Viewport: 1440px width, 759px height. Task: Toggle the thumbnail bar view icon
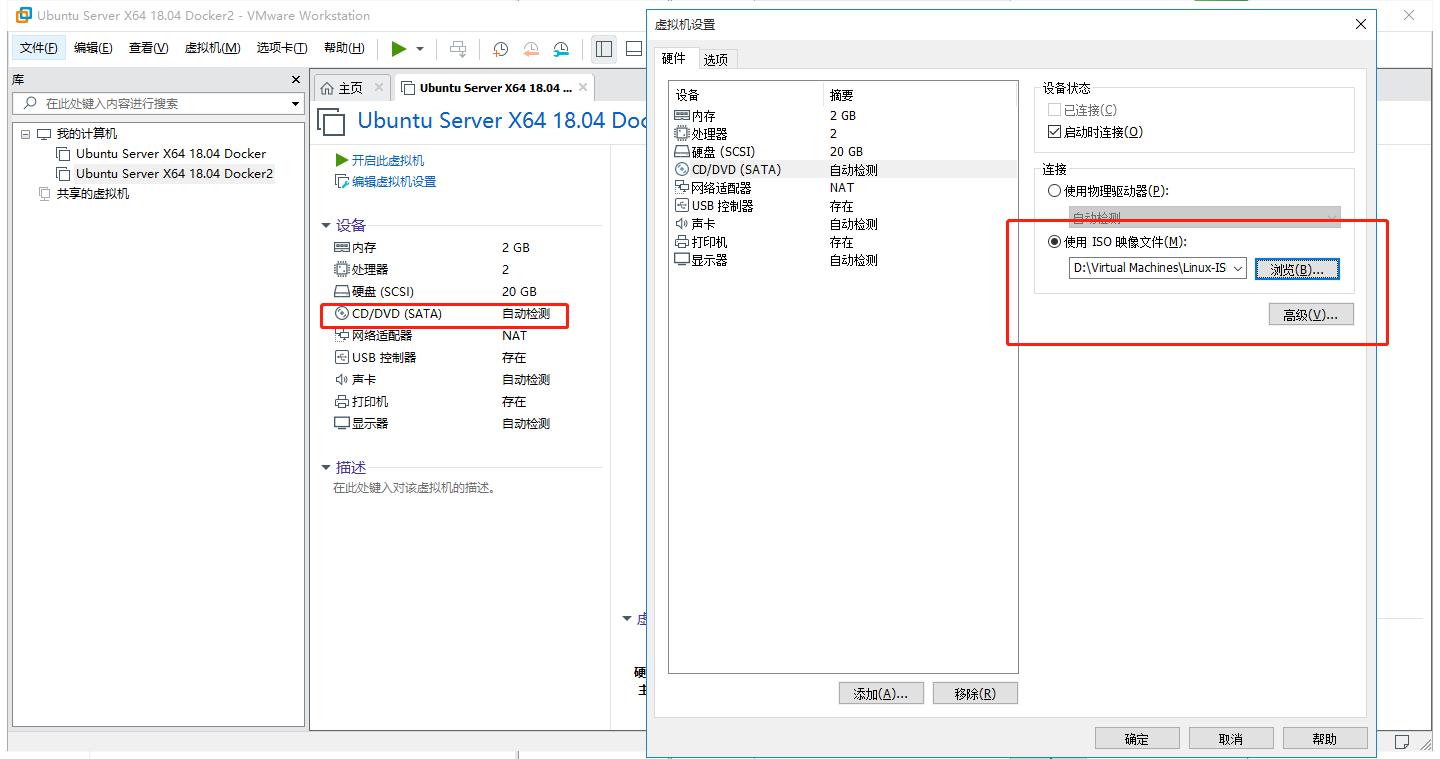[634, 49]
